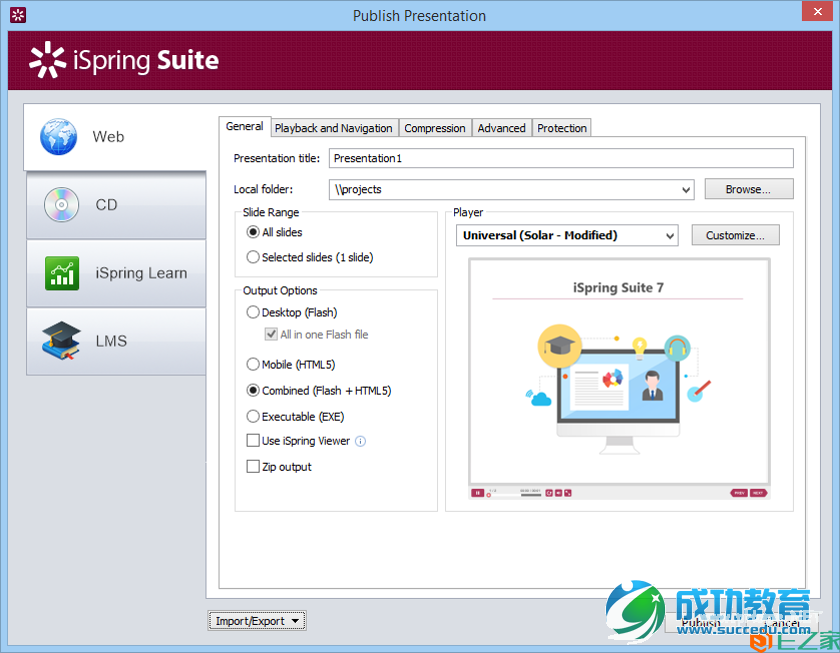840x653 pixels.
Task: Click the Presentation title input field
Action: click(561, 159)
